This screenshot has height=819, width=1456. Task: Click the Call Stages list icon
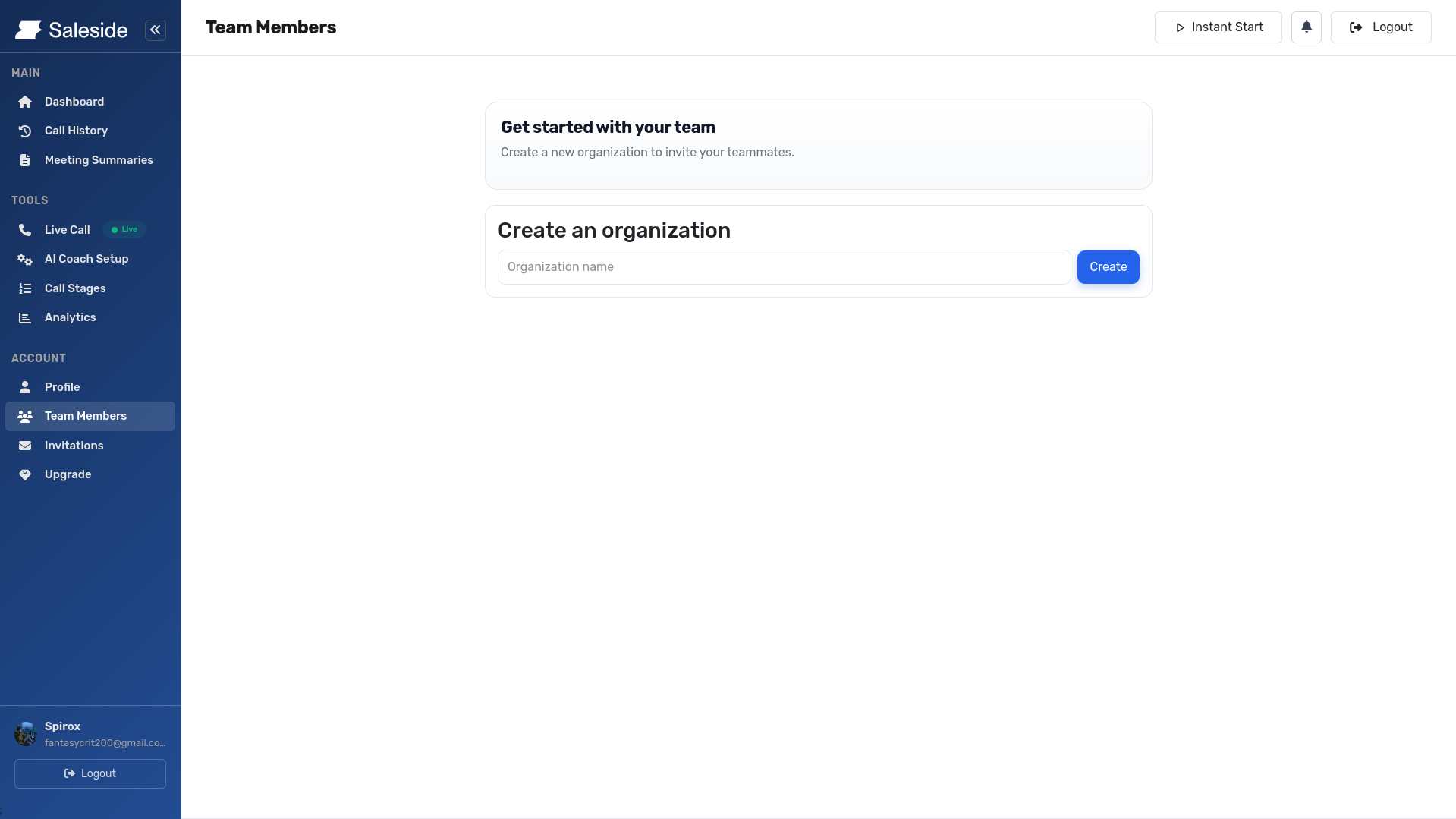25,288
